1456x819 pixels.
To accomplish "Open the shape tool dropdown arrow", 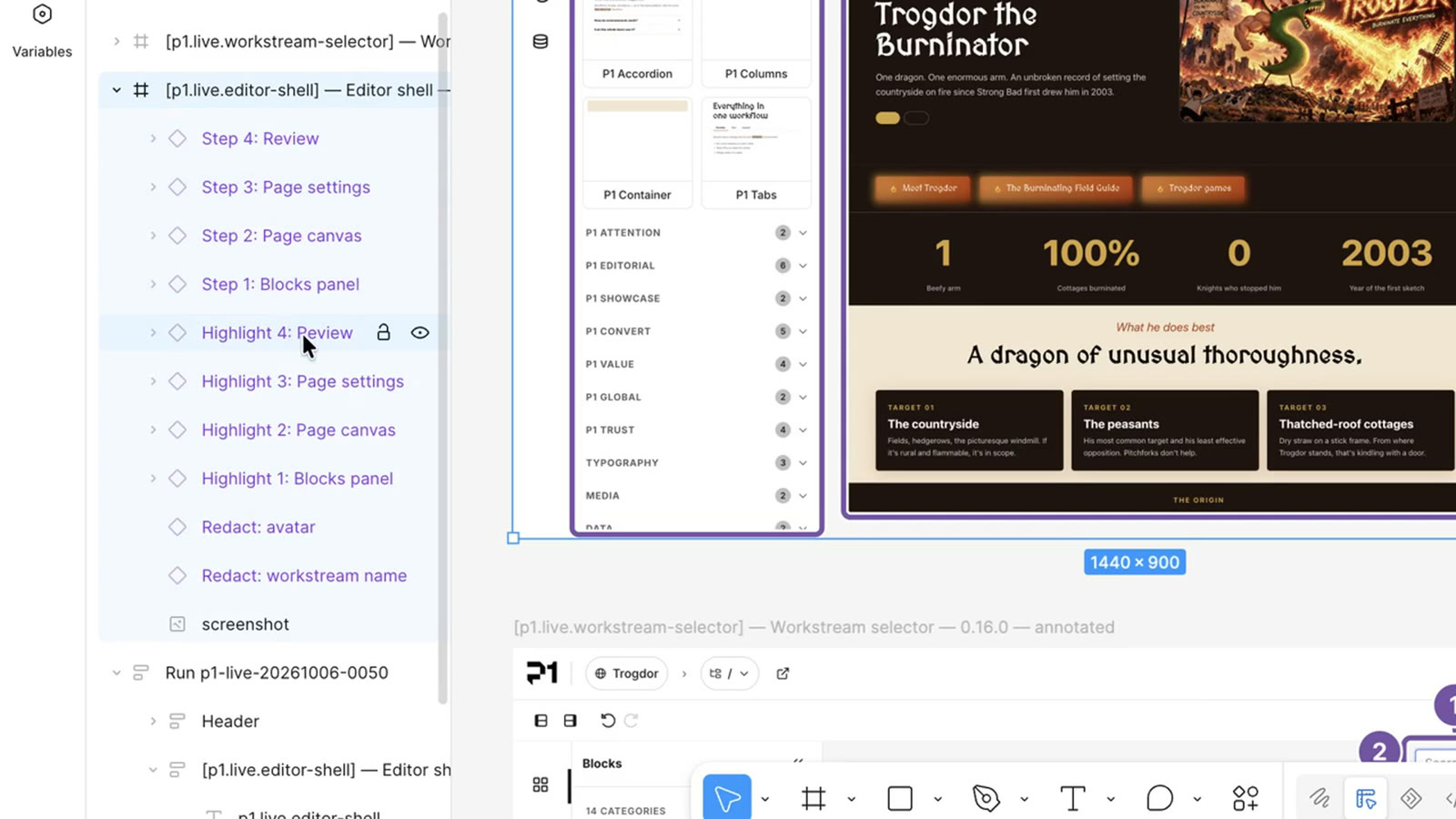I will coord(938,800).
